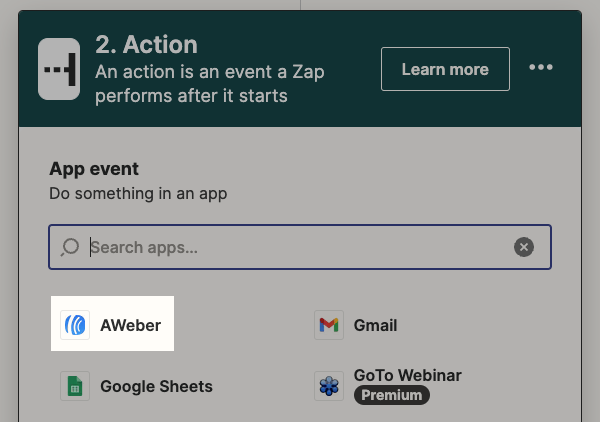Viewport: 600px width, 422px height.
Task: Clear the search apps field
Action: pyautogui.click(x=524, y=247)
